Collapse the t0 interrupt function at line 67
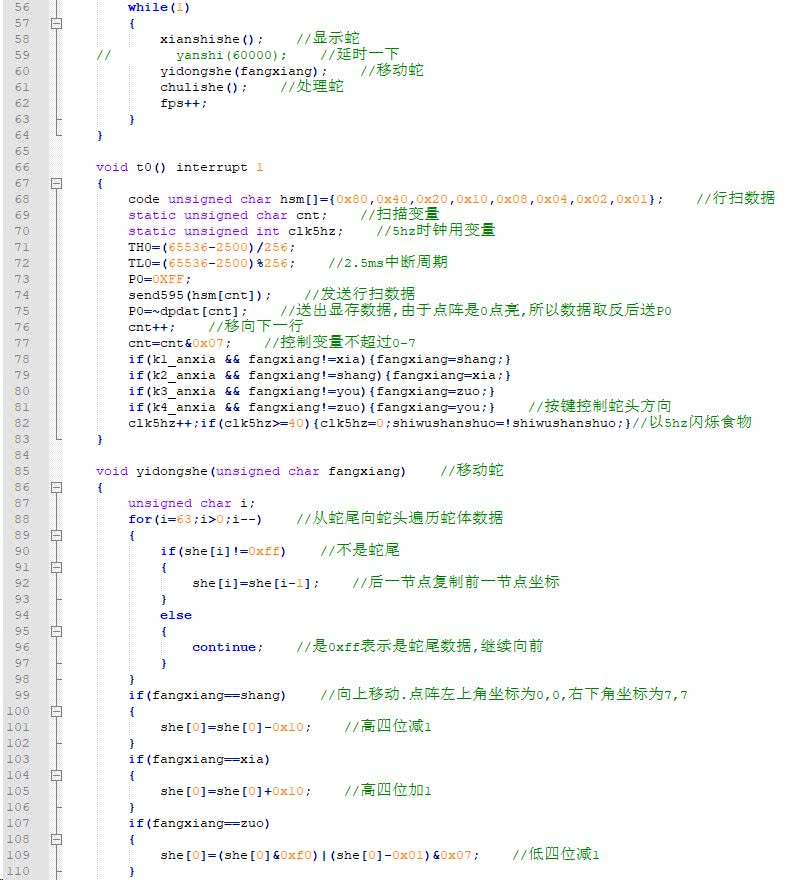The width and height of the screenshot is (807, 880). tap(57, 184)
